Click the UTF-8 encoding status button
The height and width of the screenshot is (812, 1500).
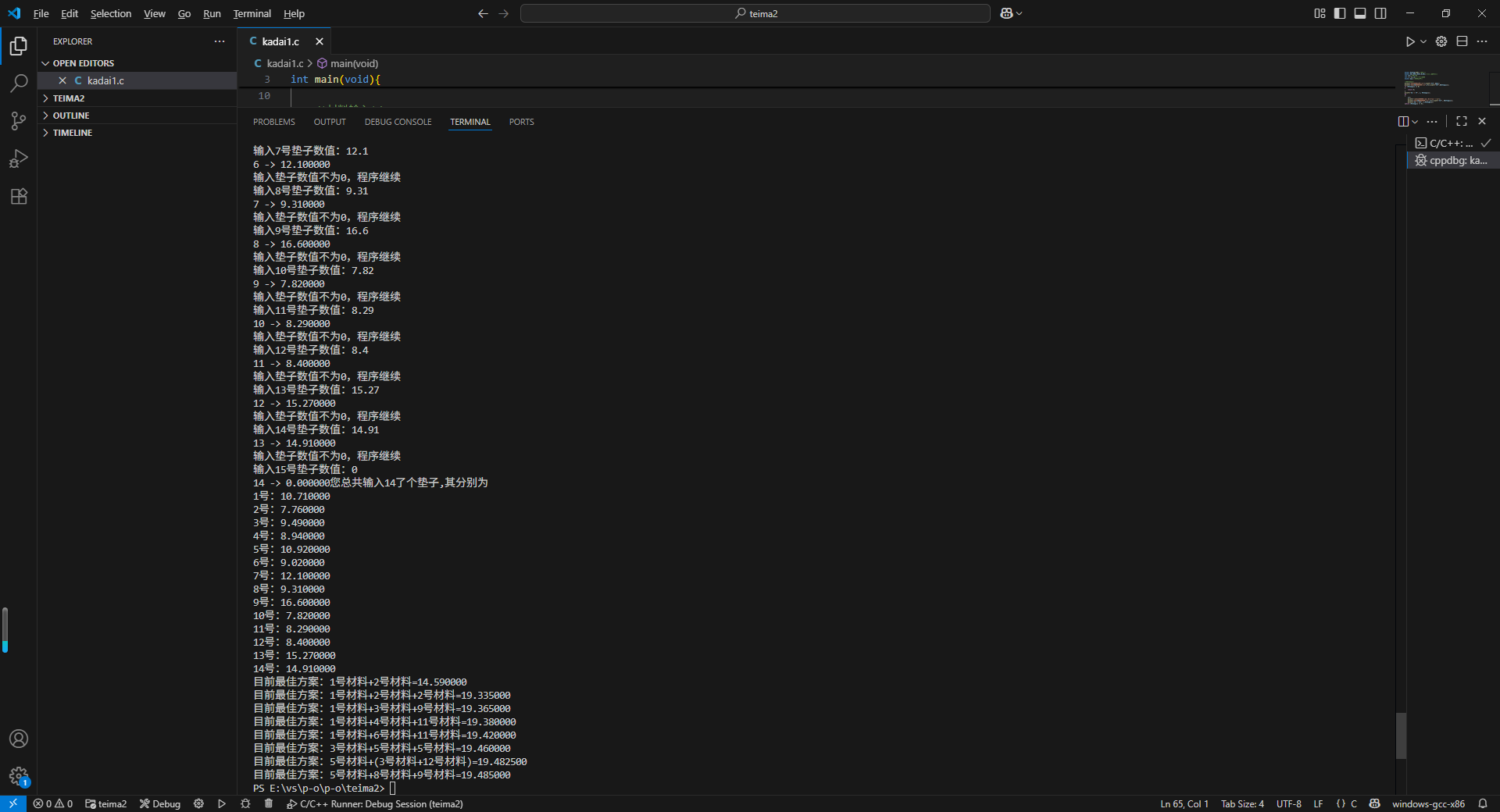click(1289, 803)
